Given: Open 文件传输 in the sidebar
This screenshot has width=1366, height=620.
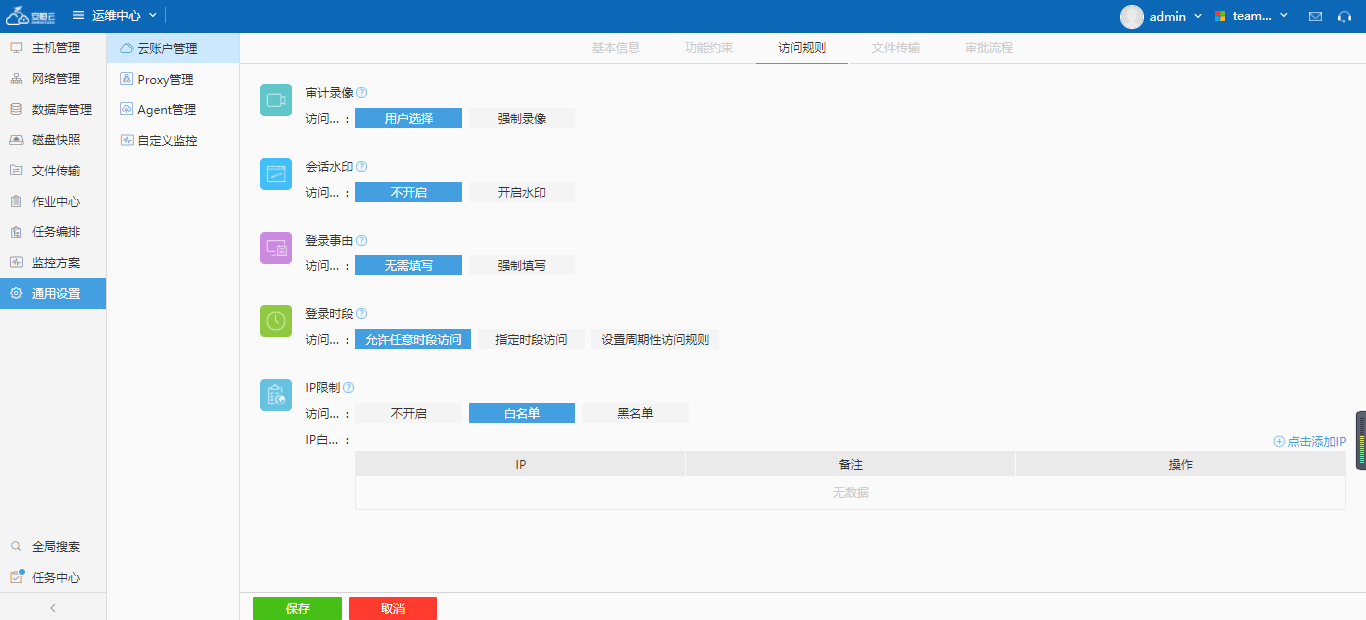Looking at the screenshot, I should 53,171.
